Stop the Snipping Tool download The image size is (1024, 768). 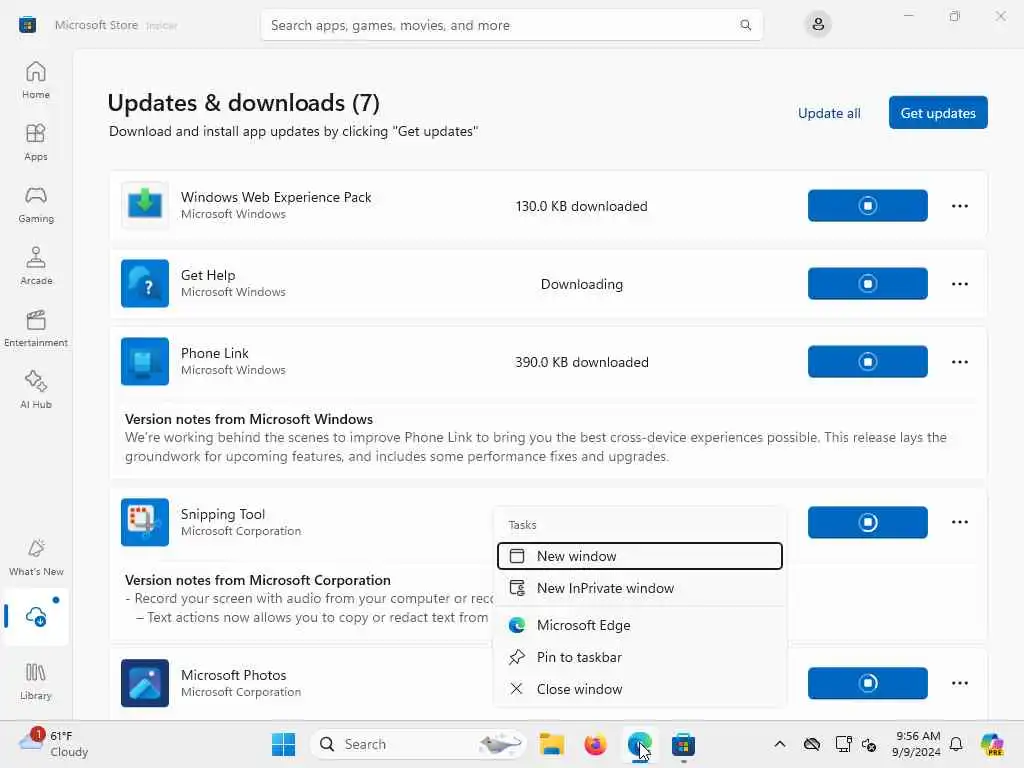tap(867, 522)
